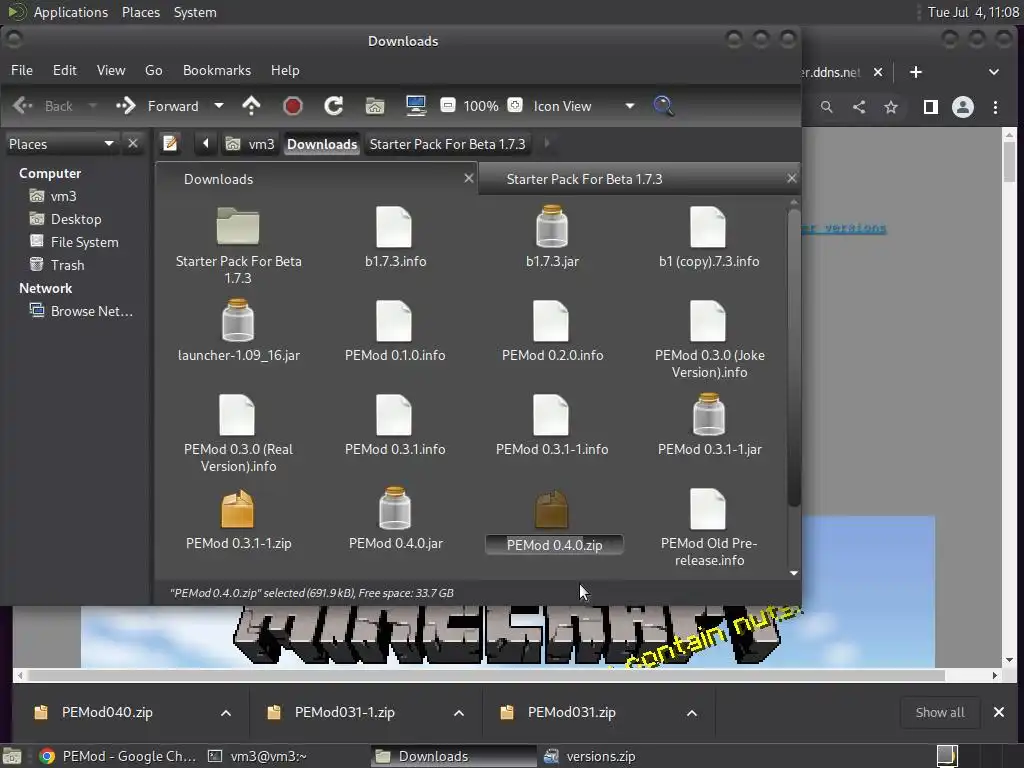
Task: Click the file pane vertical scrollbar
Action: click(x=793, y=356)
